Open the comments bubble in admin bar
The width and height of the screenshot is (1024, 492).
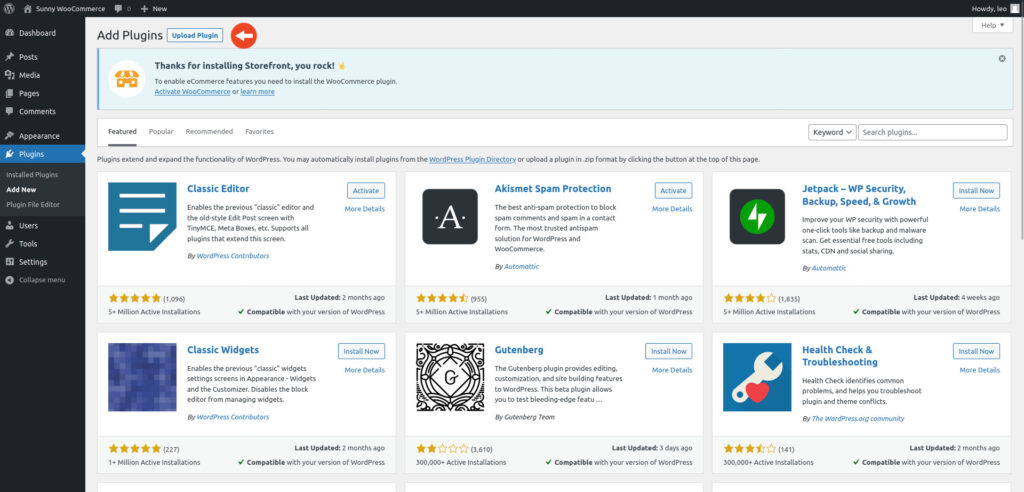coord(118,8)
